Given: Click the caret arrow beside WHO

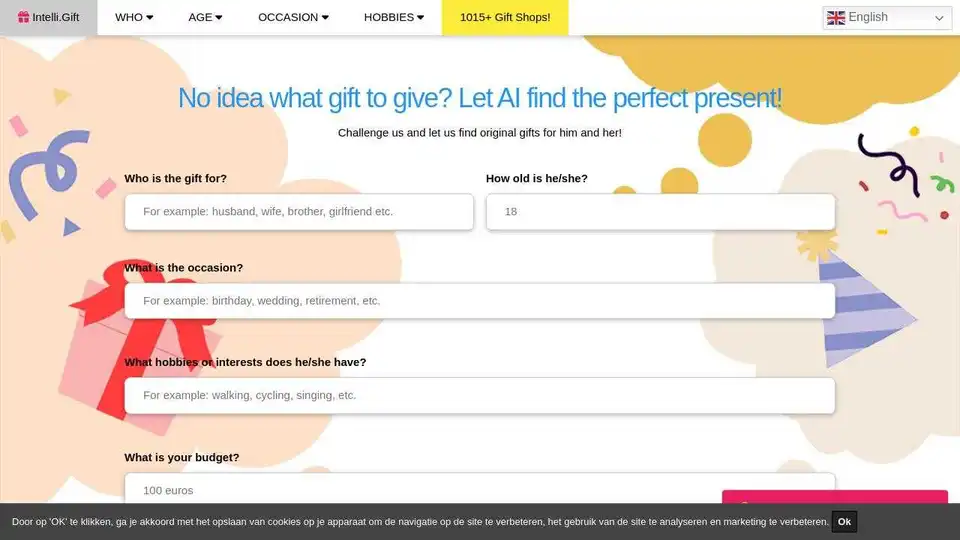Looking at the screenshot, I should tap(149, 18).
